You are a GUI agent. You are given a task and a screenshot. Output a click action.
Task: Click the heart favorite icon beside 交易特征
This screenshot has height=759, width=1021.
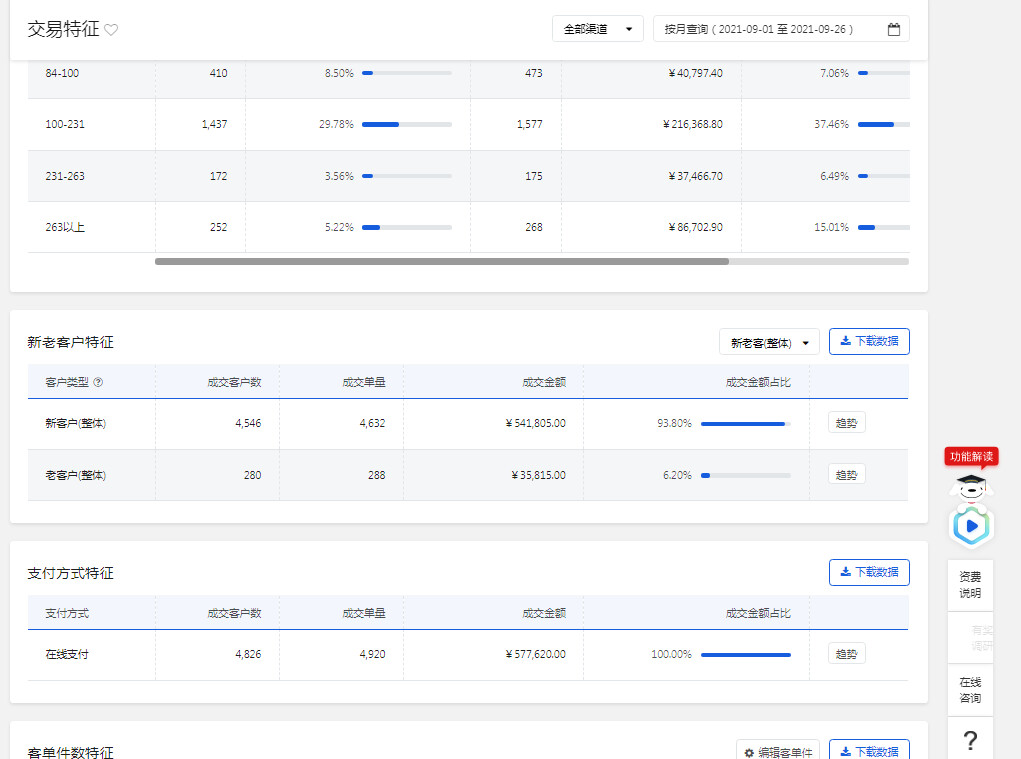click(x=111, y=30)
